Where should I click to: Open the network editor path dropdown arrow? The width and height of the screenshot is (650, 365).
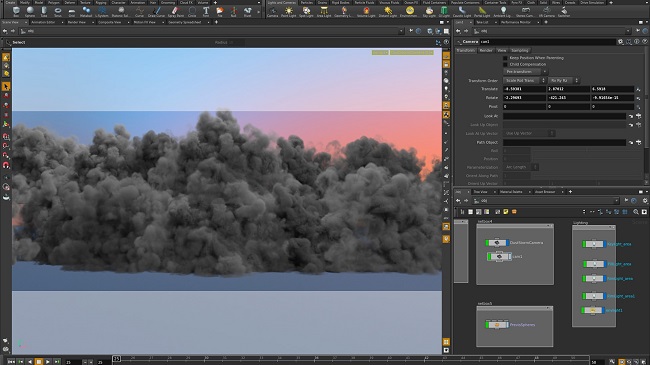[616, 201]
